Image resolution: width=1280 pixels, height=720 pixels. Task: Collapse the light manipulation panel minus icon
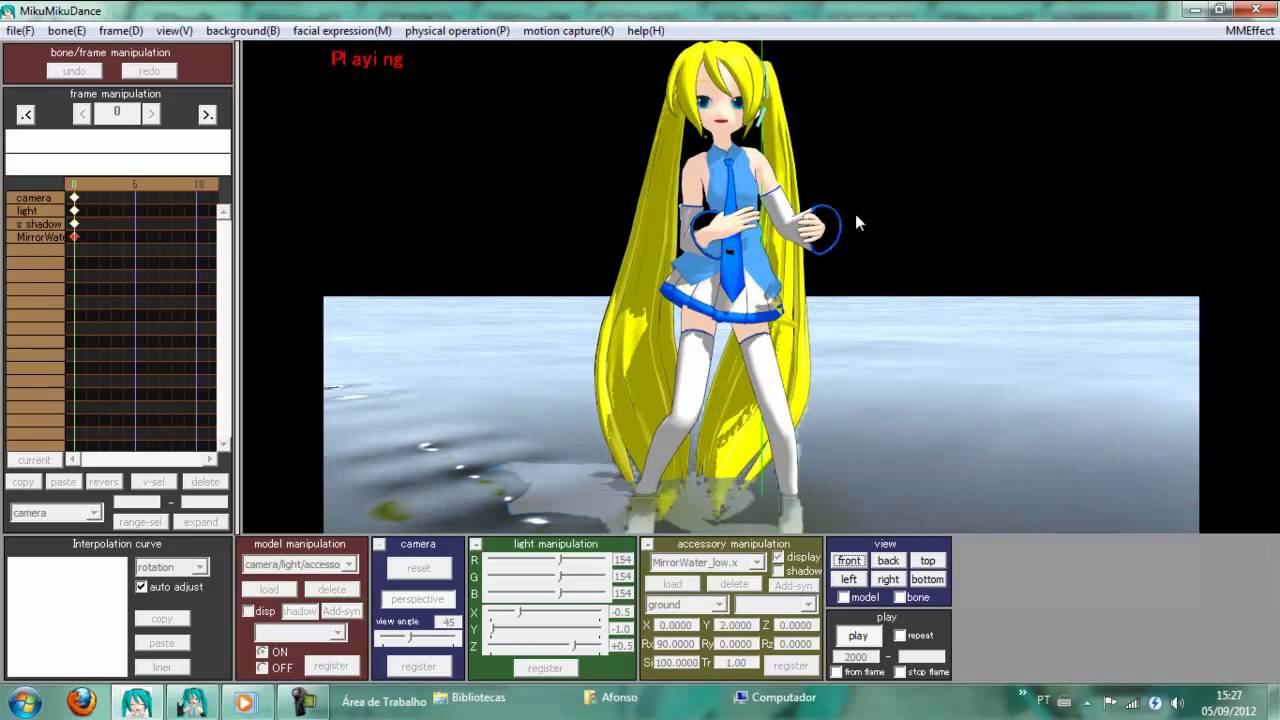coord(475,544)
